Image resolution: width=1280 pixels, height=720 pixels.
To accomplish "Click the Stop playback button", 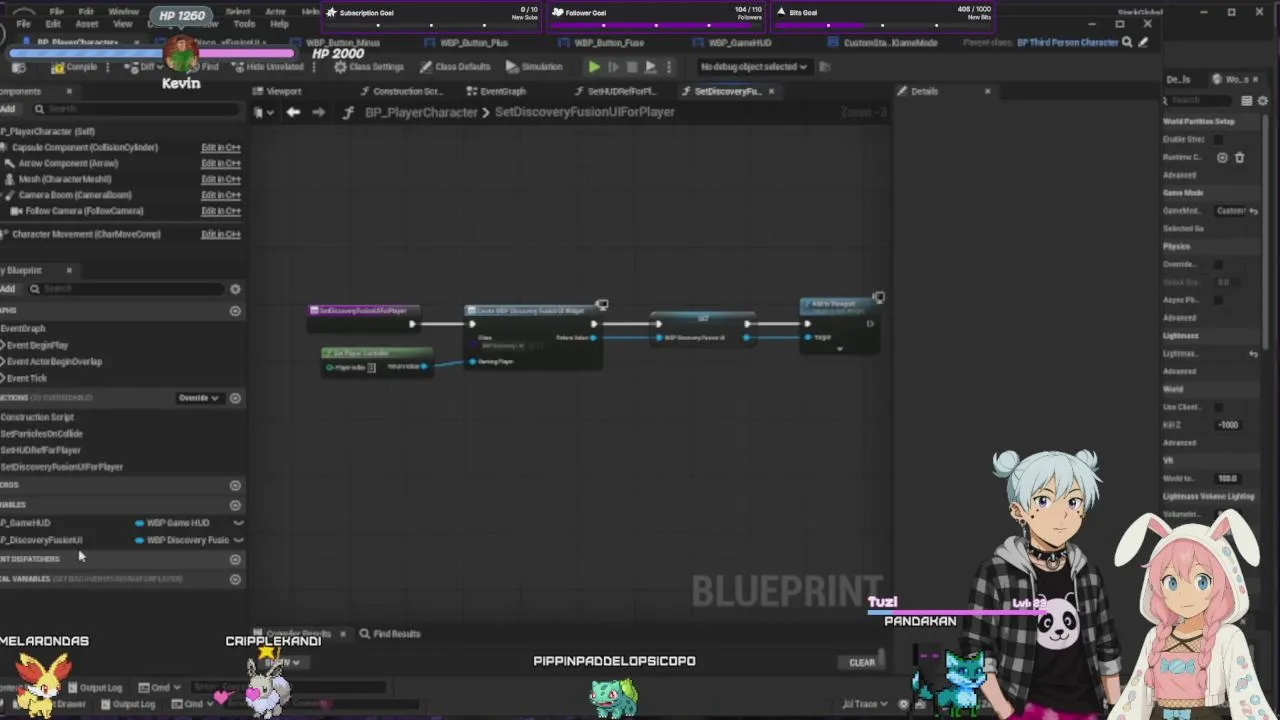I will click(x=632, y=67).
